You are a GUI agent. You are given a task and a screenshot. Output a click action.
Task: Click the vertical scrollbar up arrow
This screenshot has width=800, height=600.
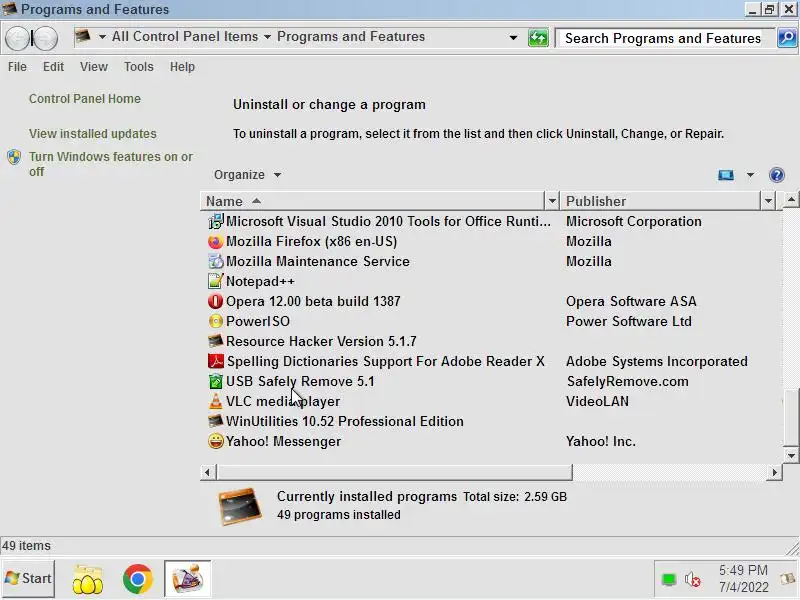tap(791, 199)
